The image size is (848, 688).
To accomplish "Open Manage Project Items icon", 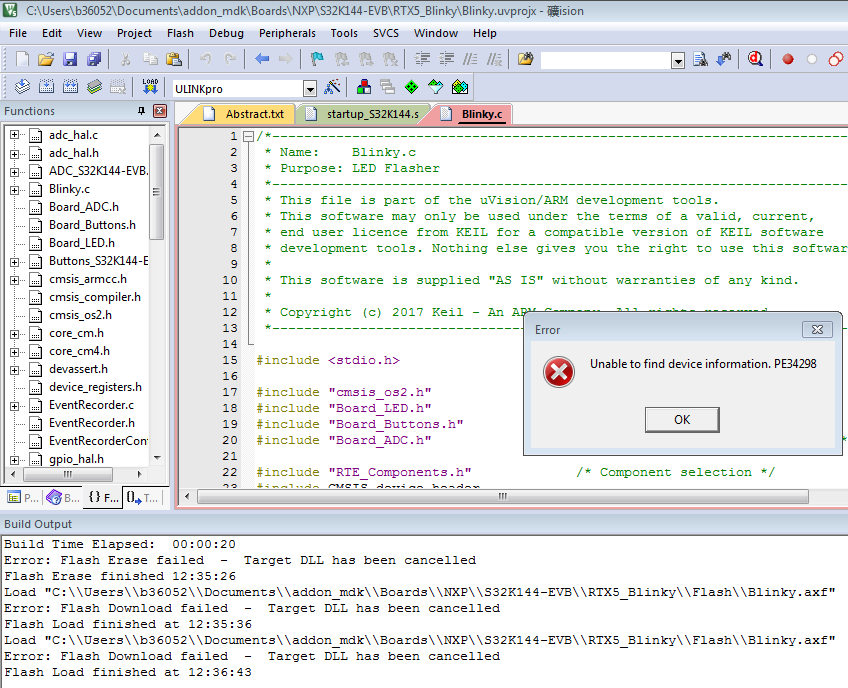I will click(x=364, y=87).
